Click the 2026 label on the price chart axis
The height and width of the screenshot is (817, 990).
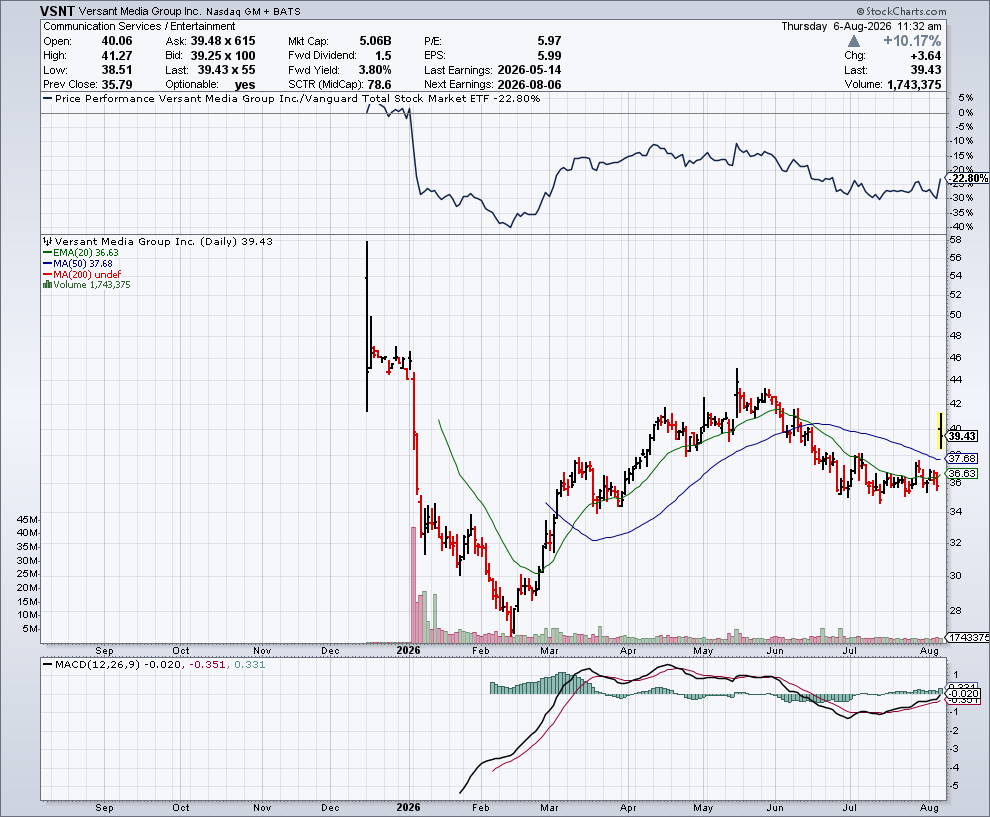[409, 650]
